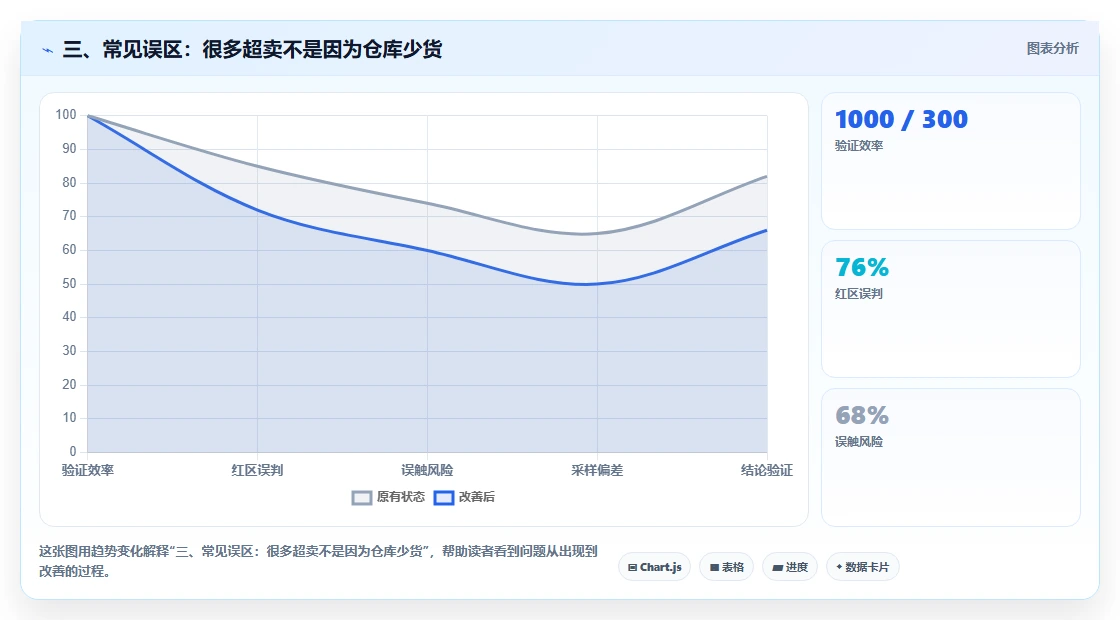The width and height of the screenshot is (1120, 620).
Task: Click the 采样偏差 x-axis label
Action: click(x=597, y=470)
